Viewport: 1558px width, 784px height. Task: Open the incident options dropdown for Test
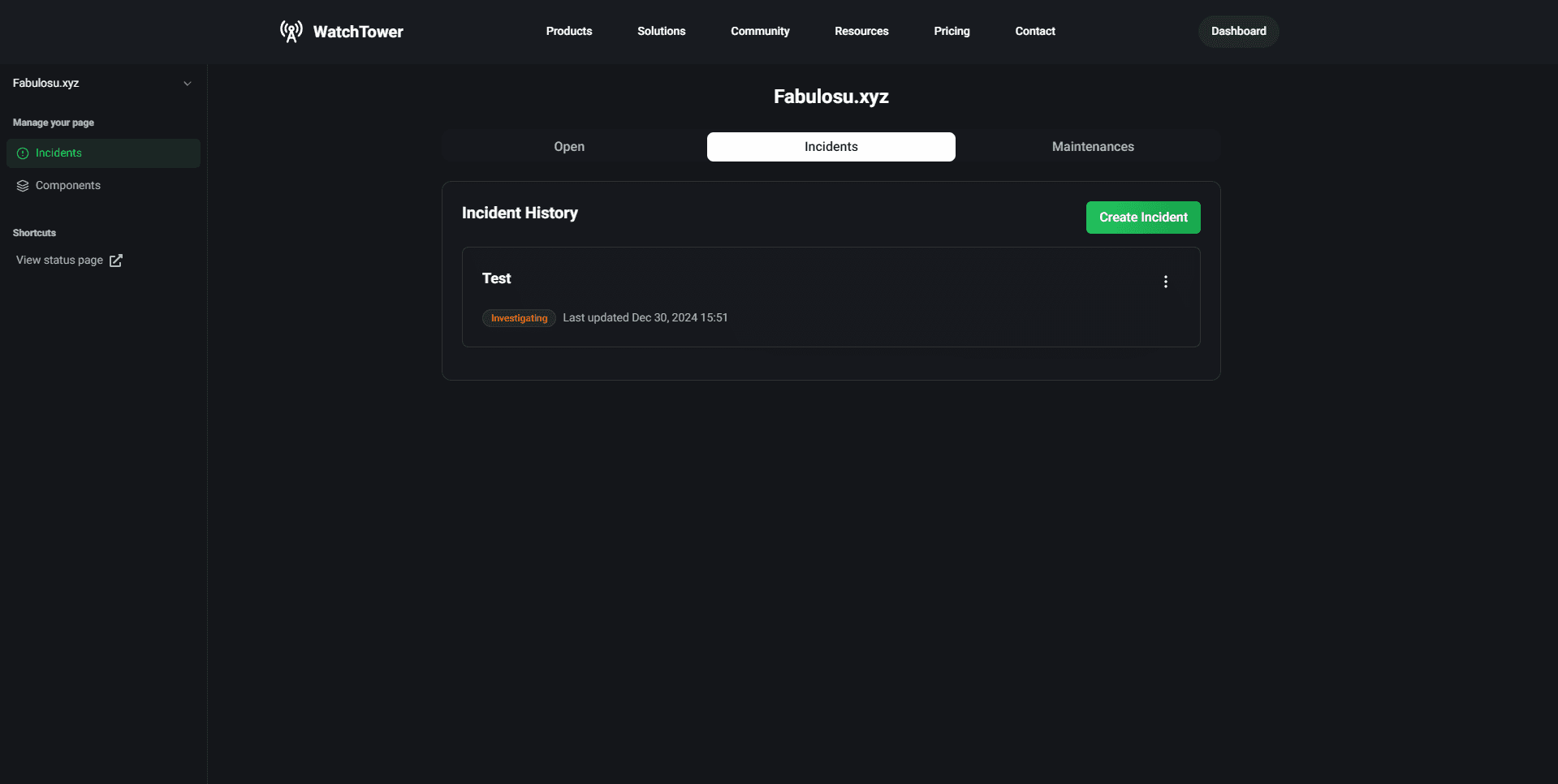1165,282
